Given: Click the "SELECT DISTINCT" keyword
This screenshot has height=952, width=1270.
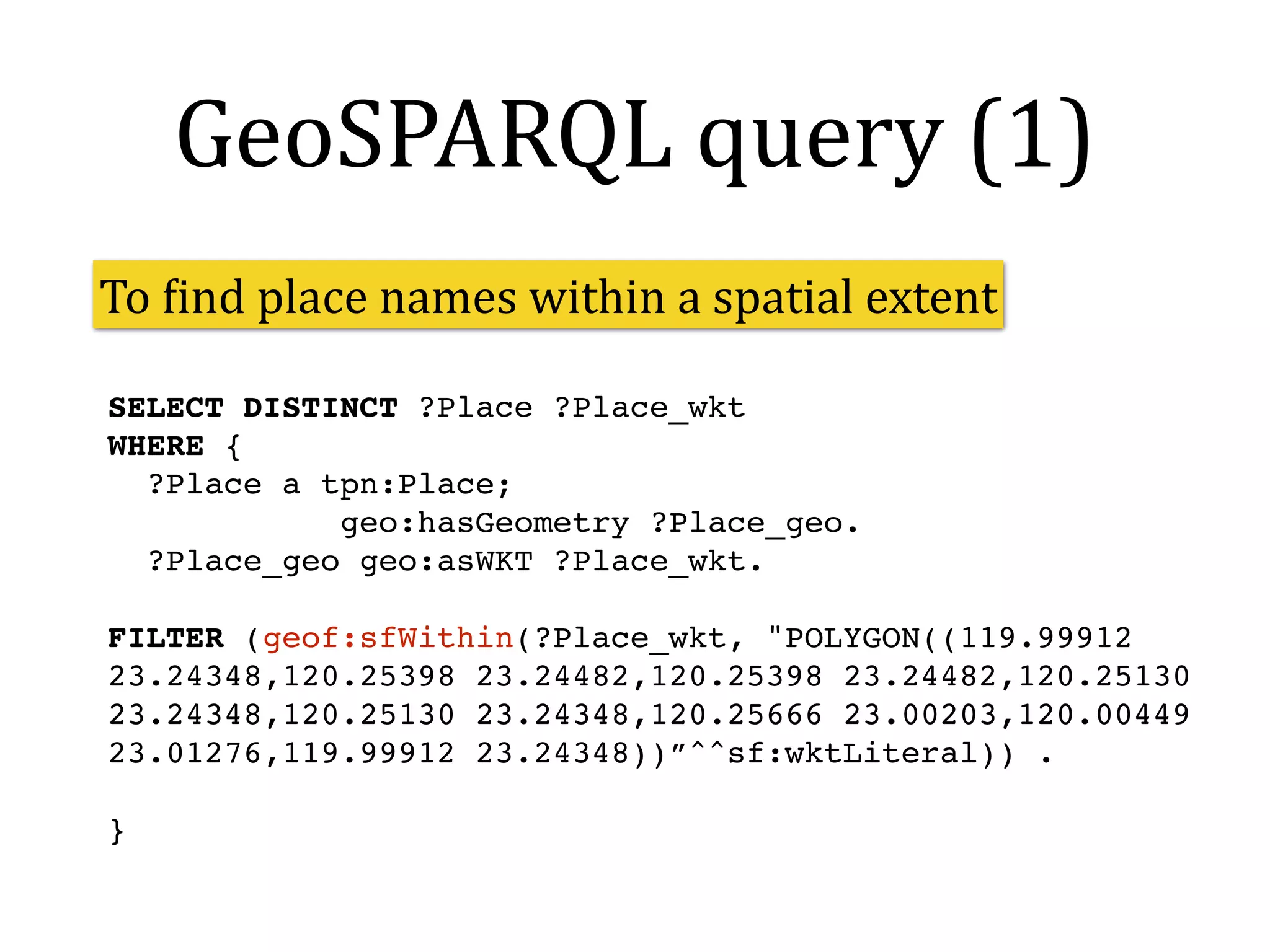Looking at the screenshot, I should pyautogui.click(x=253, y=408).
